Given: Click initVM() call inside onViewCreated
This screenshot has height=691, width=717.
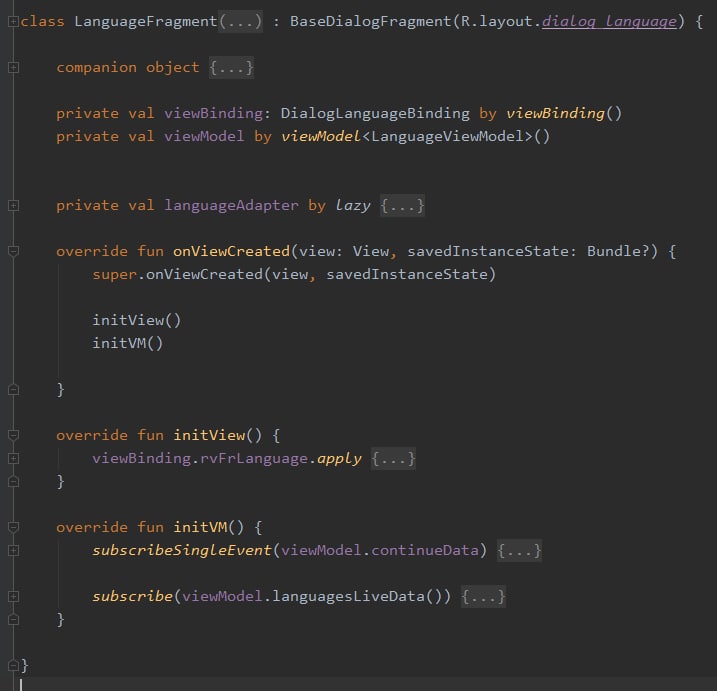Looking at the screenshot, I should pos(128,343).
